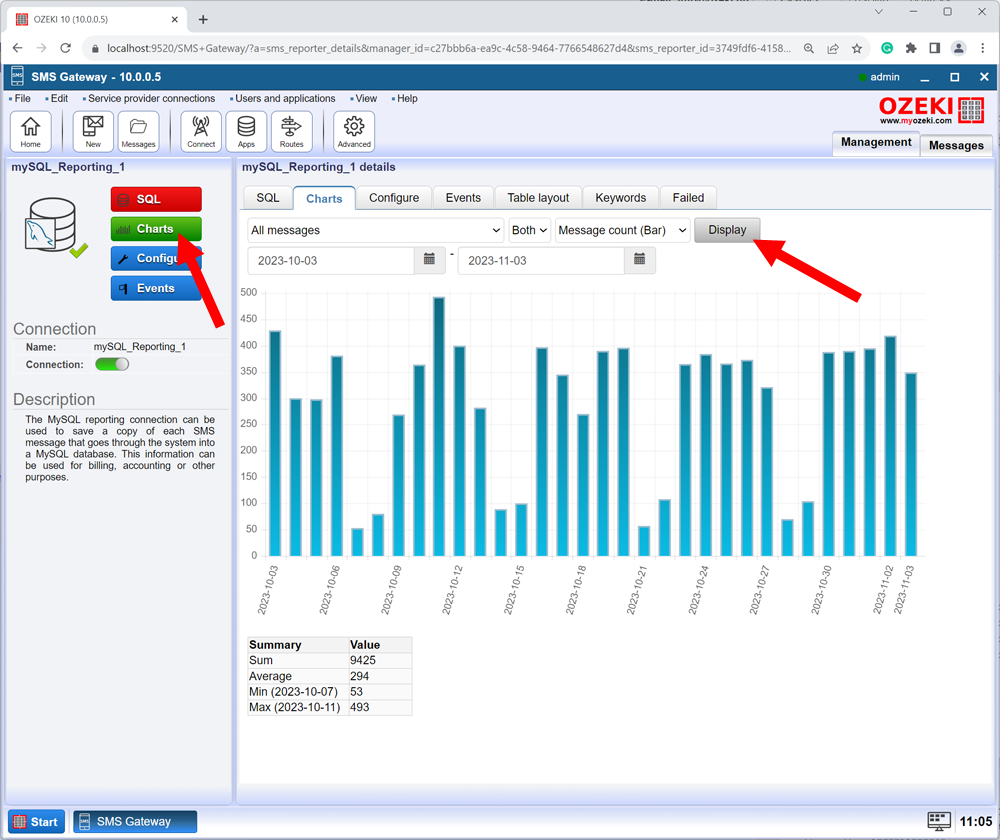Open Service provider connections menu
Viewport: 1000px width, 840px height.
pyautogui.click(x=151, y=98)
